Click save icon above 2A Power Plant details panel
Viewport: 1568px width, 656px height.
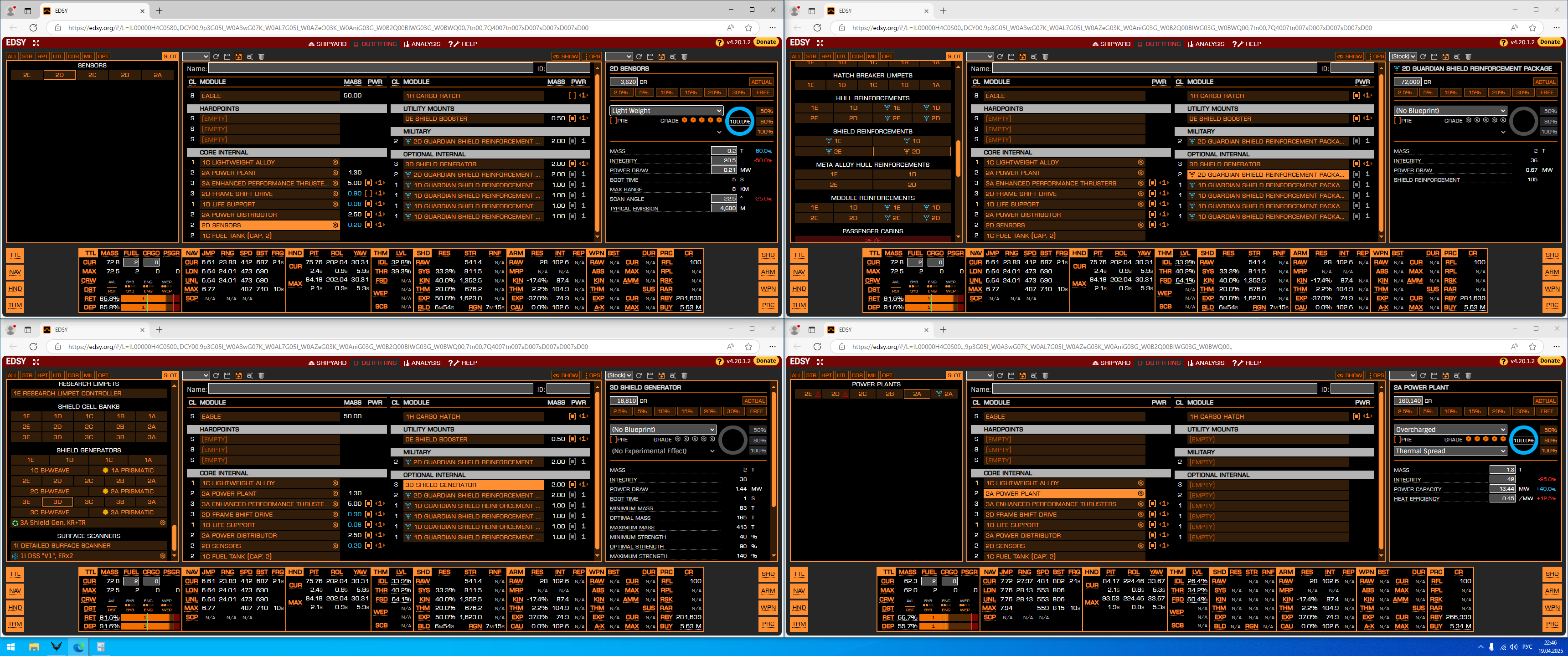1434,375
